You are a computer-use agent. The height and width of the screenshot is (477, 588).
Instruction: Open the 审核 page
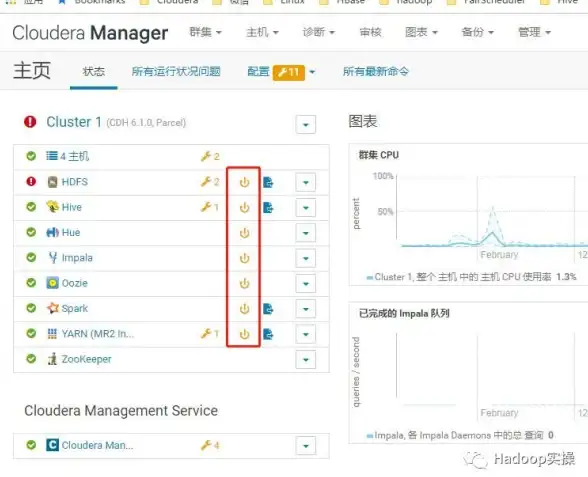tap(370, 32)
